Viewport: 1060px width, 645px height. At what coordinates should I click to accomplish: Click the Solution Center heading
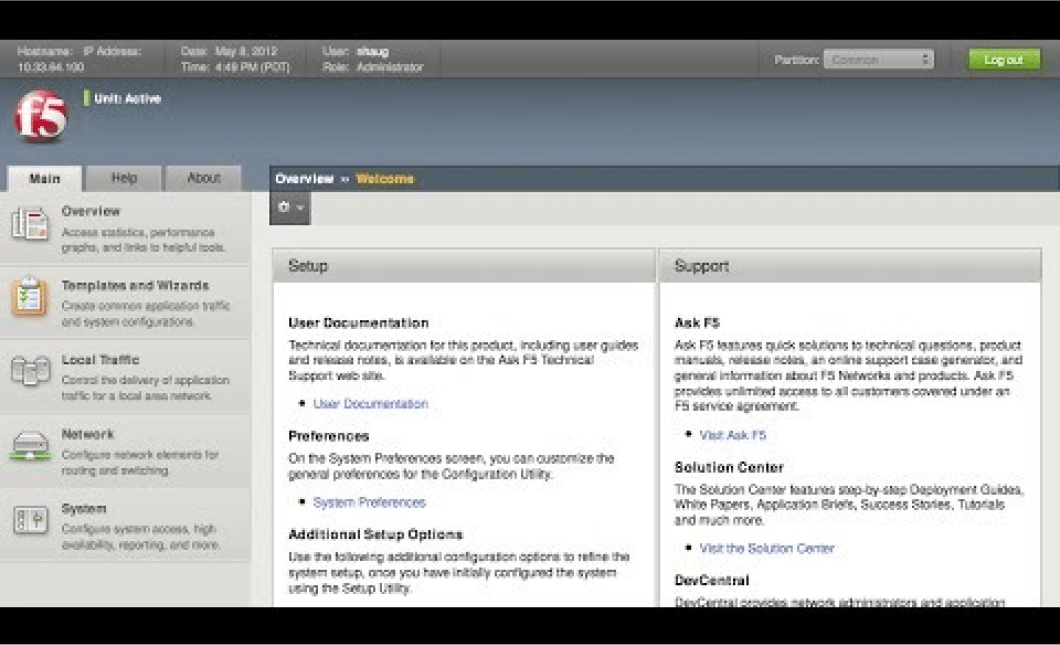(729, 467)
